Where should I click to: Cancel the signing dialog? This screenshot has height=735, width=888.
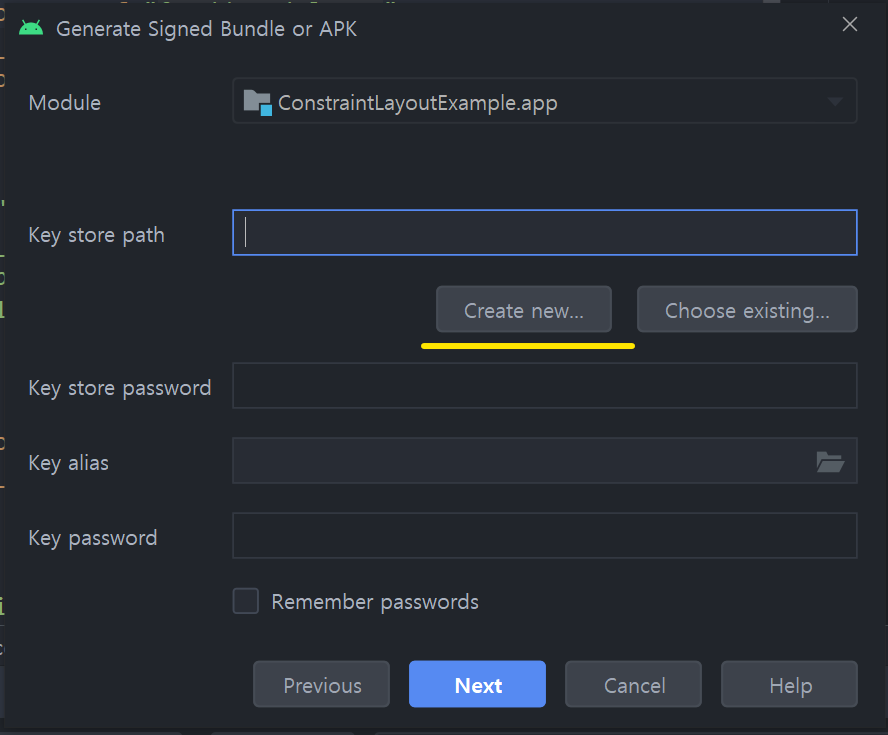pyautogui.click(x=634, y=684)
